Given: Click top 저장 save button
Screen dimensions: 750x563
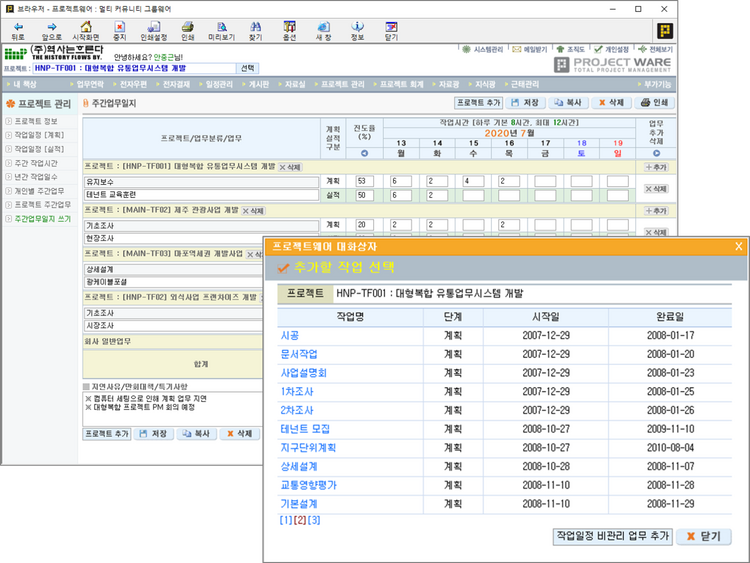Looking at the screenshot, I should pyautogui.click(x=525, y=103).
